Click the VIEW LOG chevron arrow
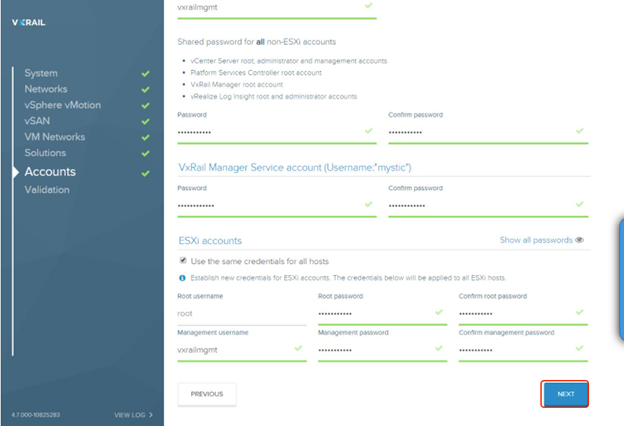624x426 pixels. [x=151, y=415]
